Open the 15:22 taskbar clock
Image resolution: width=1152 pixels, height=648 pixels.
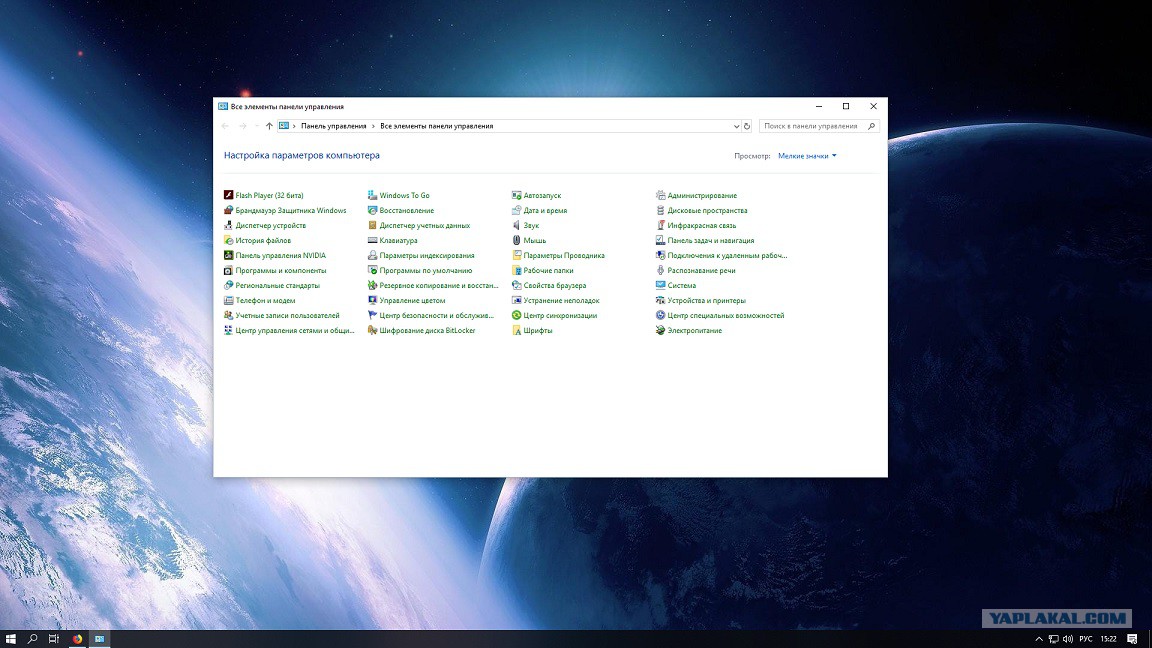click(x=1109, y=639)
